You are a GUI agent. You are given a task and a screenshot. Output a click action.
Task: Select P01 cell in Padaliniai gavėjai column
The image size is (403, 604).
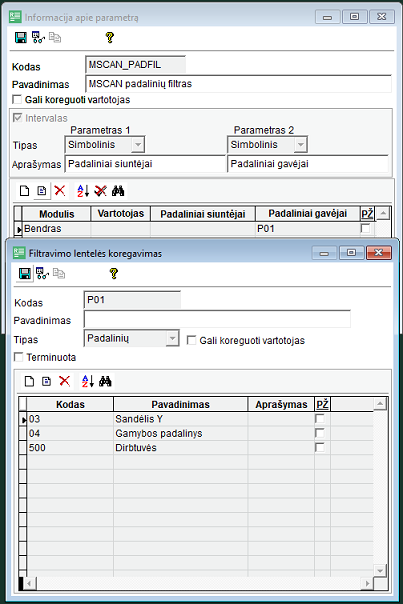(x=307, y=228)
